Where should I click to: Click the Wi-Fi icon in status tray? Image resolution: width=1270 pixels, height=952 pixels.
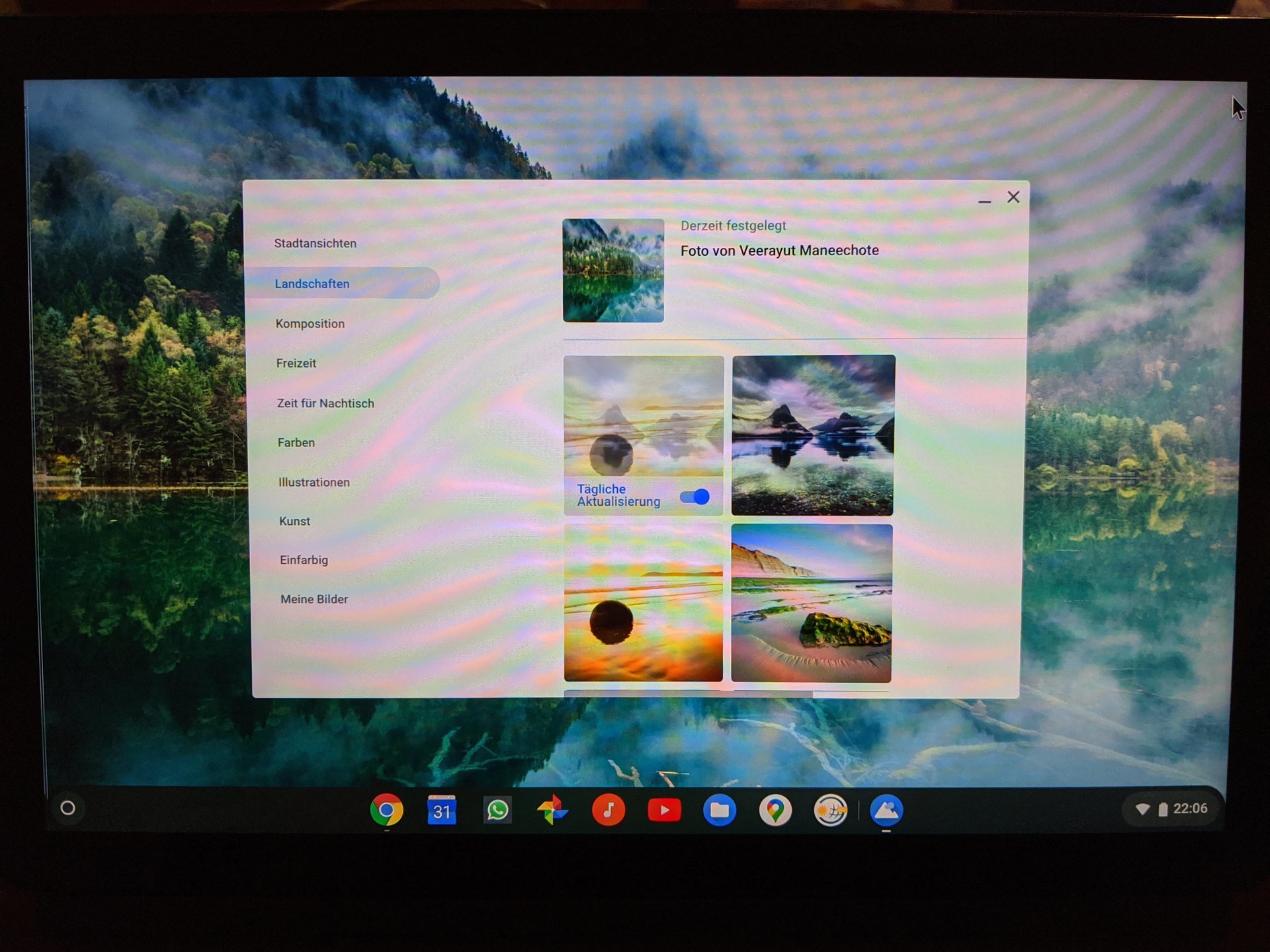pyautogui.click(x=1142, y=809)
